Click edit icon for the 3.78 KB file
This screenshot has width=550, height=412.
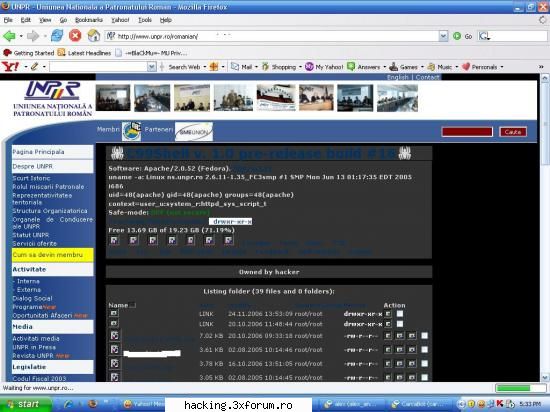click(x=400, y=364)
